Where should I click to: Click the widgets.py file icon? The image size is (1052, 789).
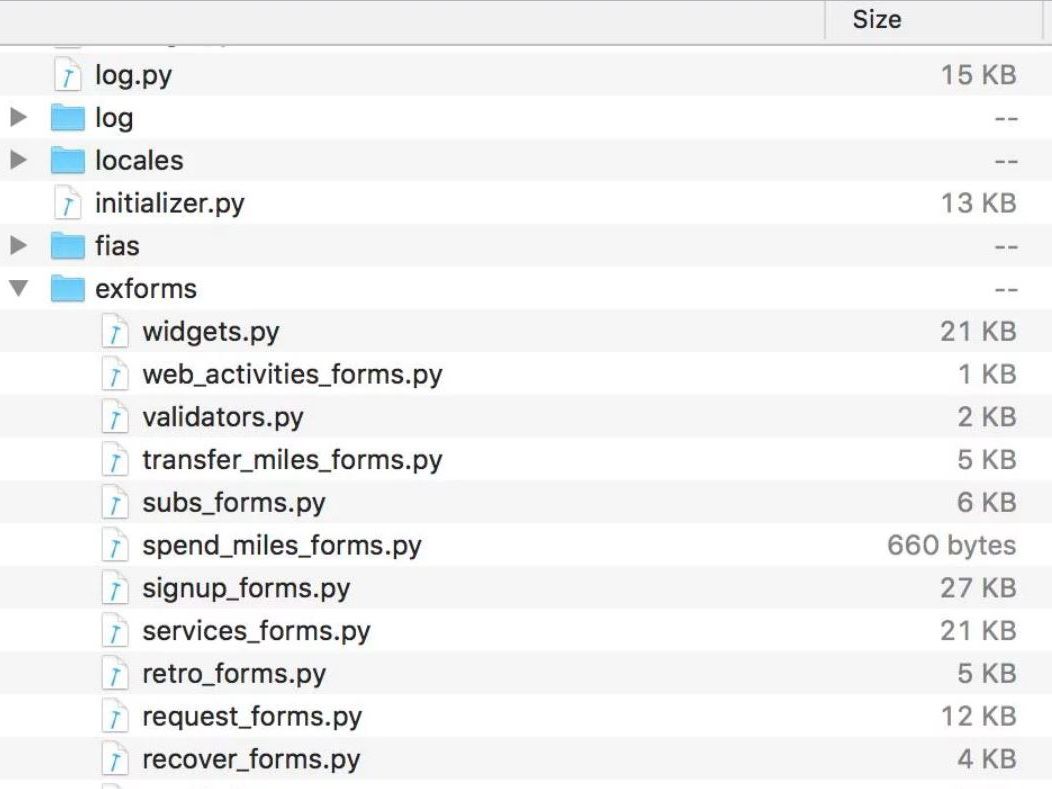(115, 332)
